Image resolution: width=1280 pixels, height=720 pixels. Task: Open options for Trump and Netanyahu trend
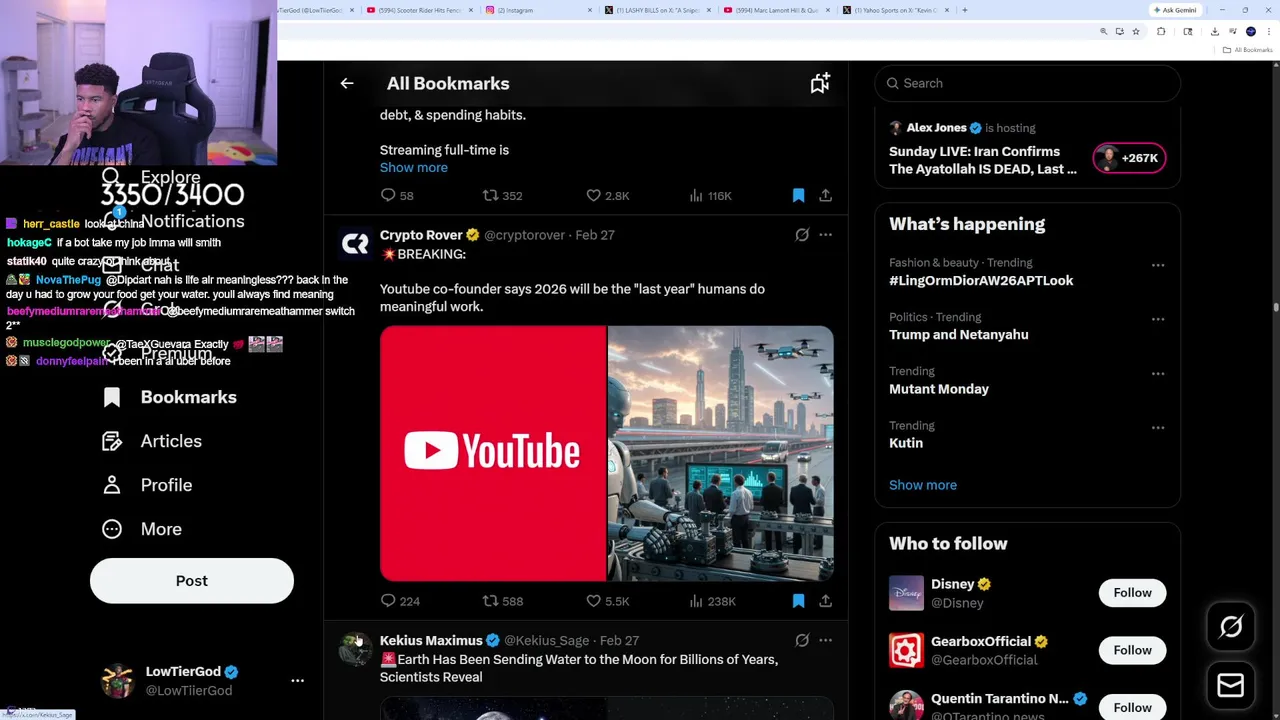pos(1158,319)
